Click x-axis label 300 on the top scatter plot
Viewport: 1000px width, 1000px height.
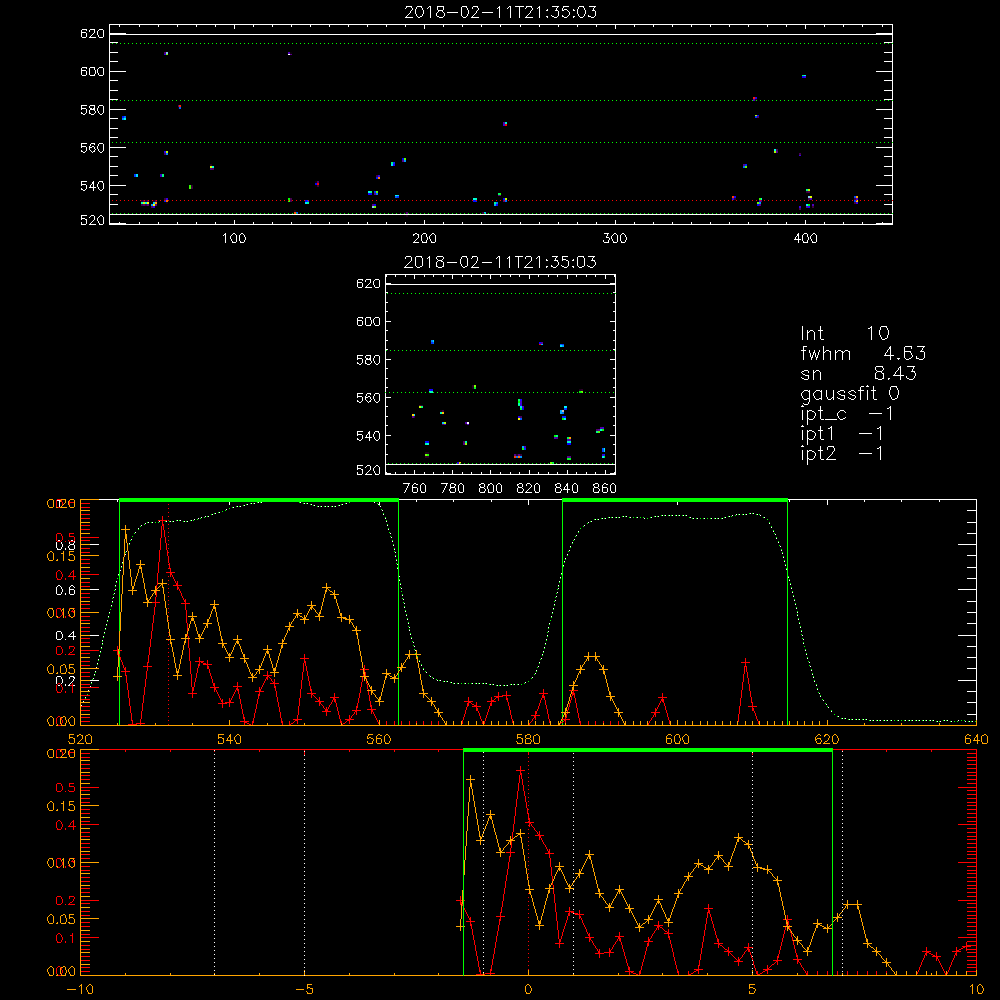pyautogui.click(x=615, y=239)
